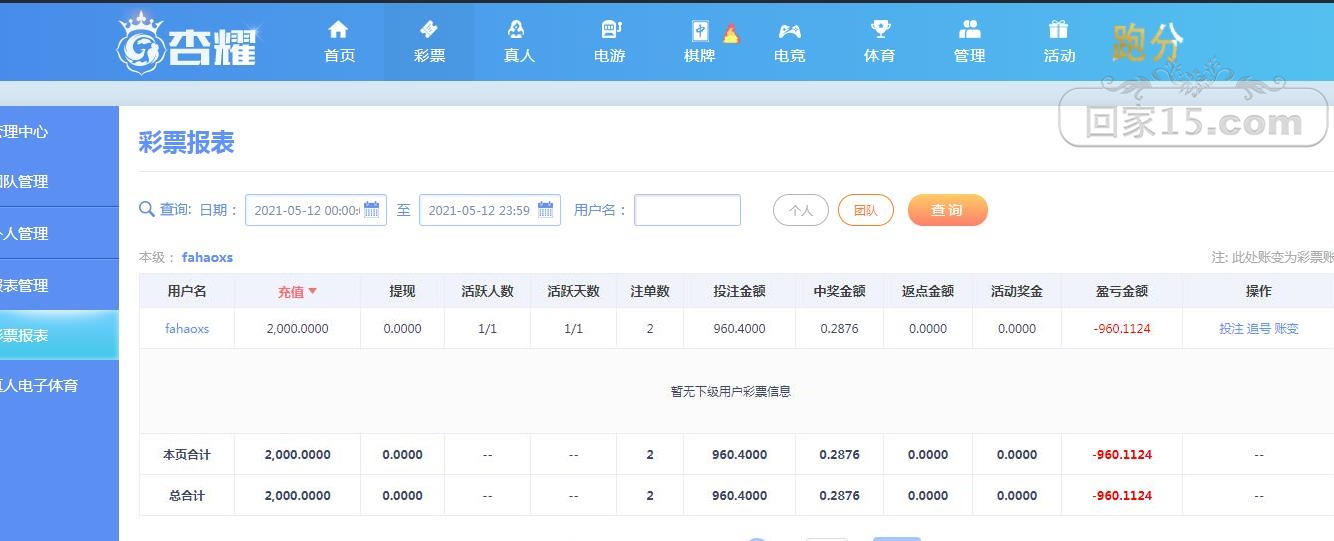Click the 管理 people icon in navbar
The width and height of the screenshot is (1334, 541).
[x=969, y=29]
